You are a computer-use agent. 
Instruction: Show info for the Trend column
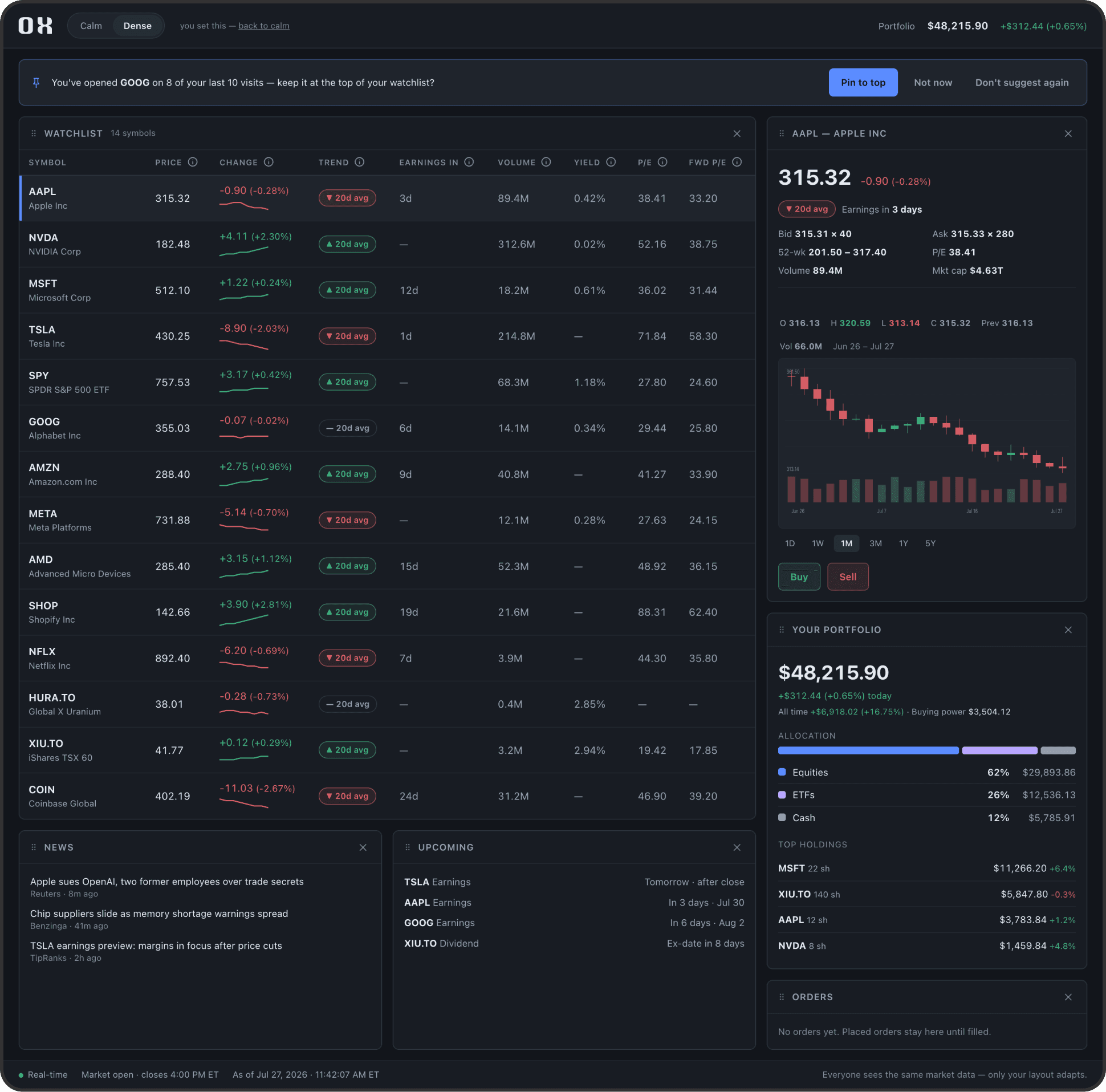coord(360,162)
